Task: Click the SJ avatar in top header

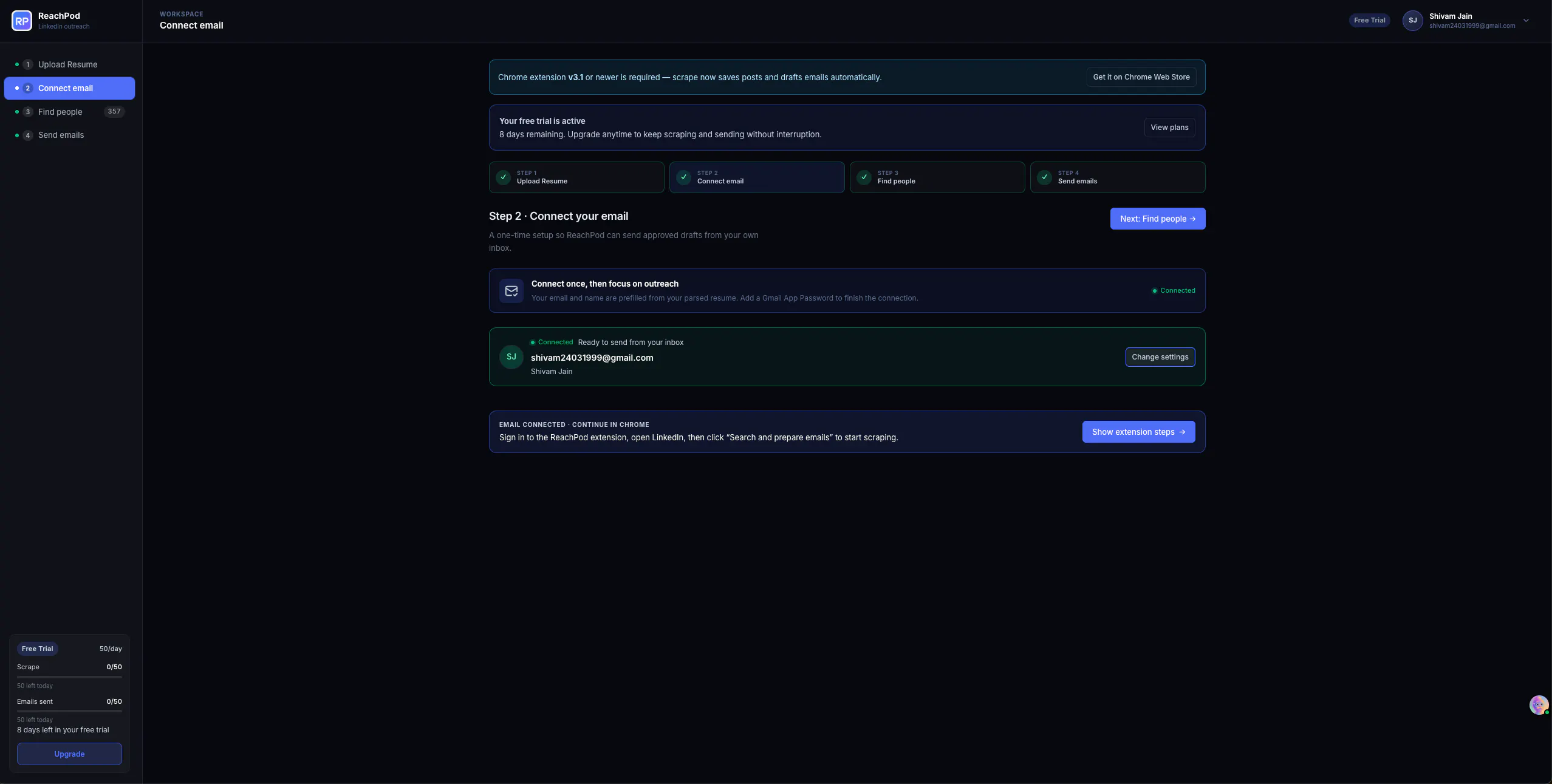Action: (1412, 21)
